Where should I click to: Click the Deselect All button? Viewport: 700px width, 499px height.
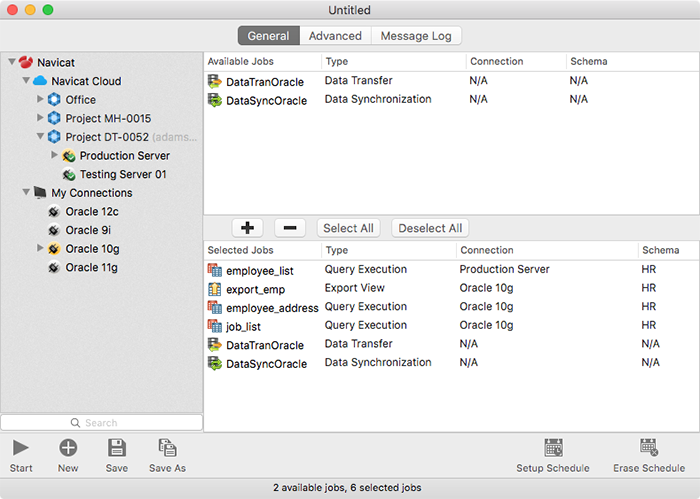430,228
